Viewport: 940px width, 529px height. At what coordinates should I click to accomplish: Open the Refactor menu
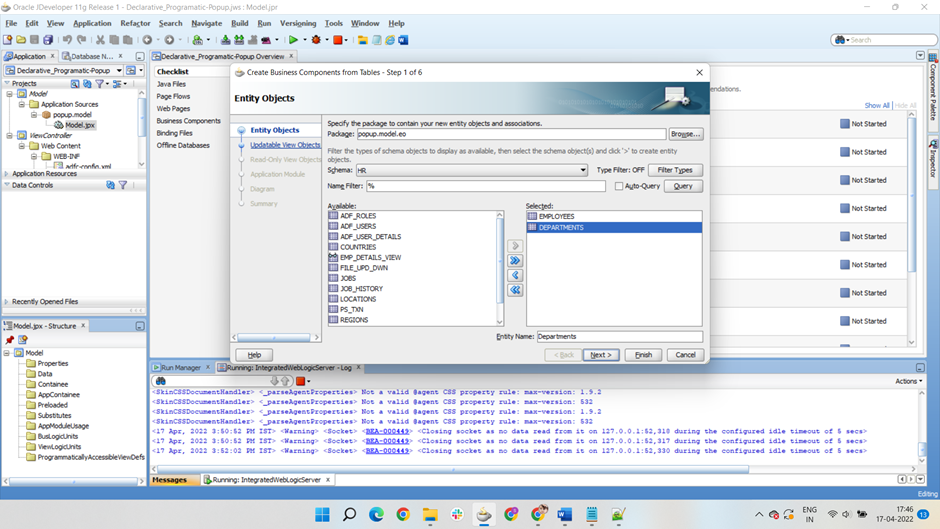(135, 23)
